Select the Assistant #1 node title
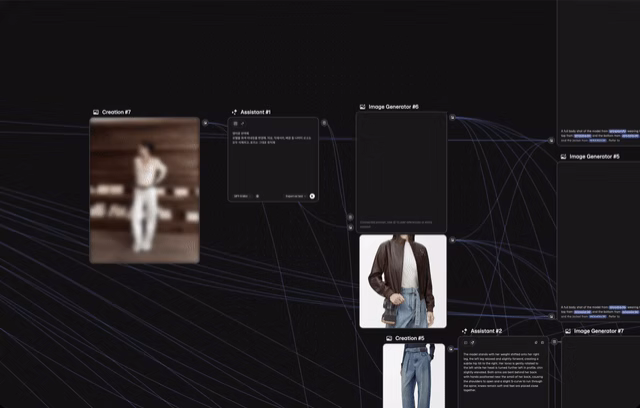The height and width of the screenshot is (408, 640). click(x=256, y=112)
